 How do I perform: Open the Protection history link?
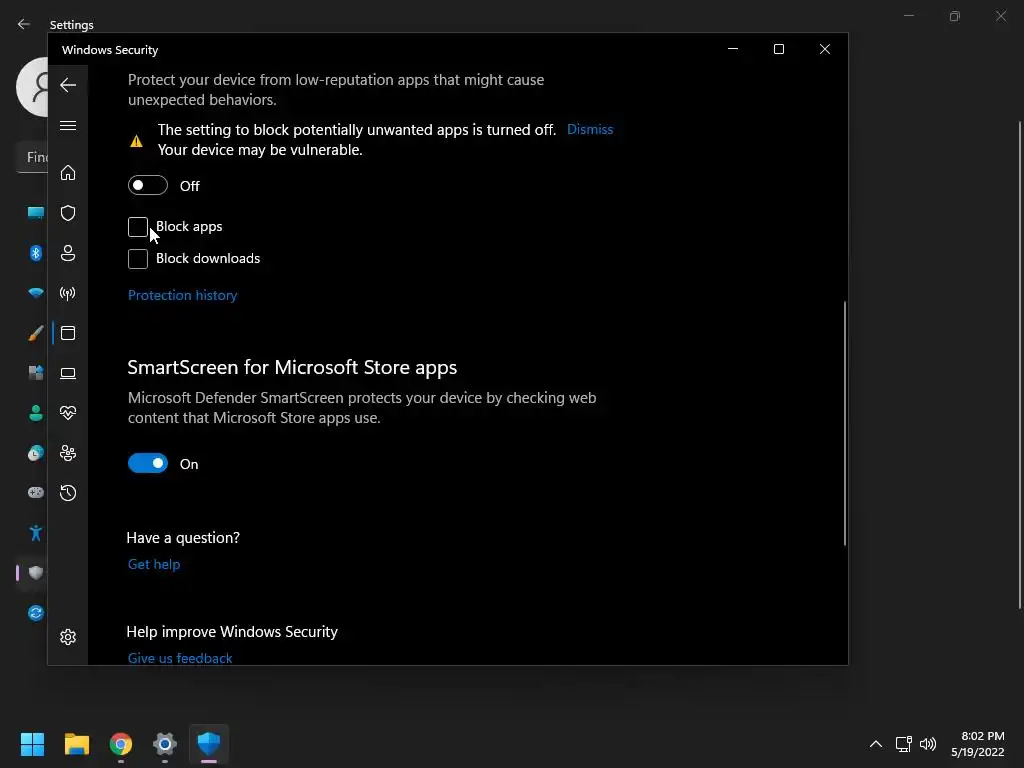(182, 295)
